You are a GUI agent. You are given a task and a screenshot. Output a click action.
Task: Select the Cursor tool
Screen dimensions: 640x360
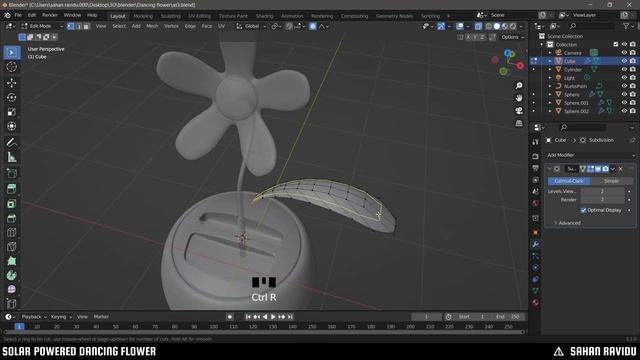click(x=11, y=67)
